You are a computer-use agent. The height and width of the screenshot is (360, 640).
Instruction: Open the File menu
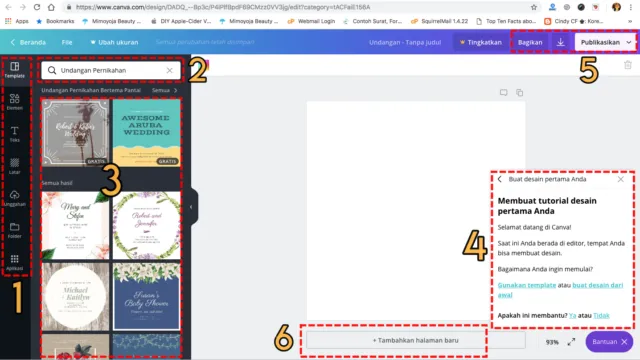pos(67,42)
